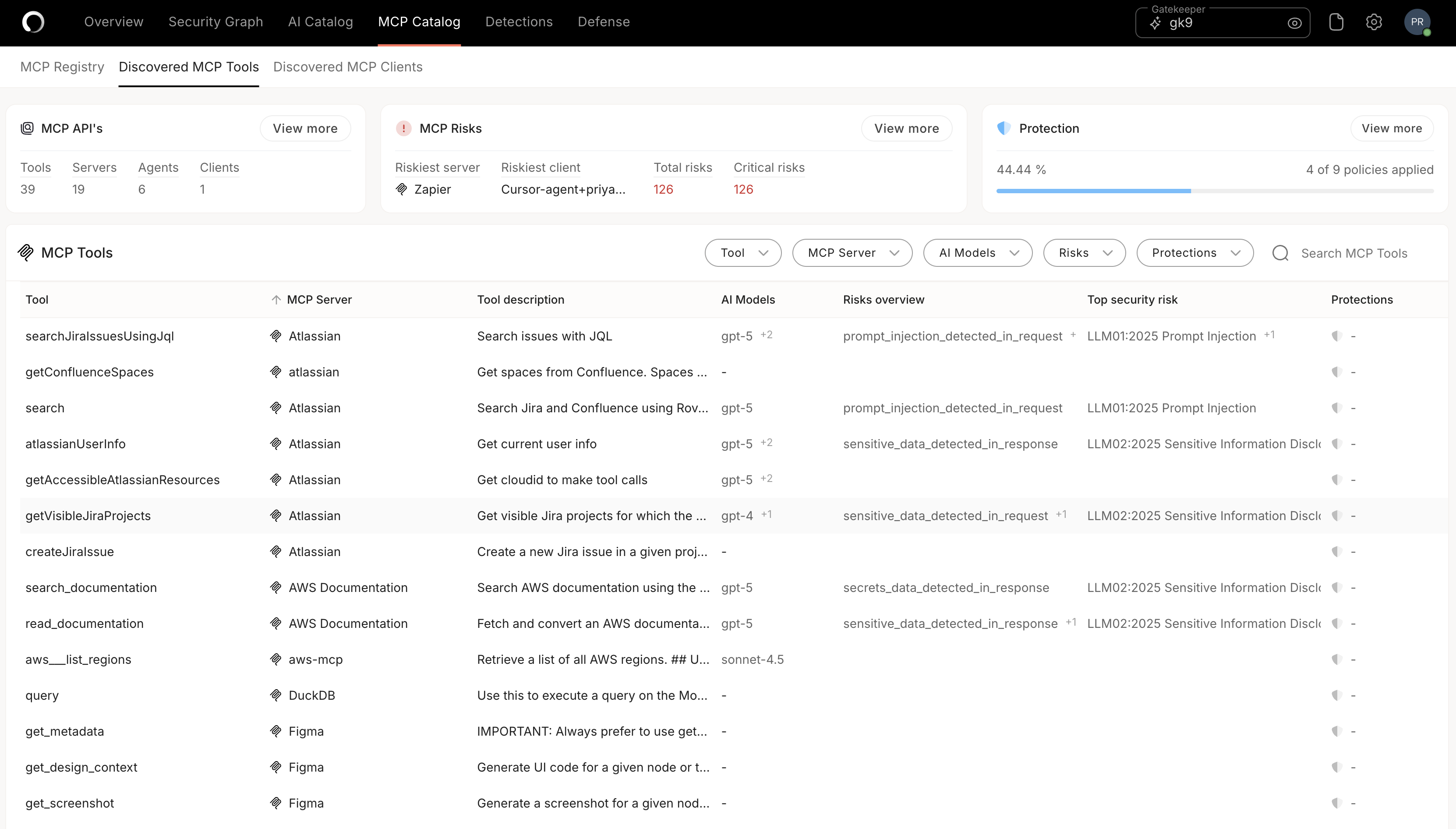Click the Zapier riskiest server icon
The height and width of the screenshot is (829, 1456).
[402, 189]
